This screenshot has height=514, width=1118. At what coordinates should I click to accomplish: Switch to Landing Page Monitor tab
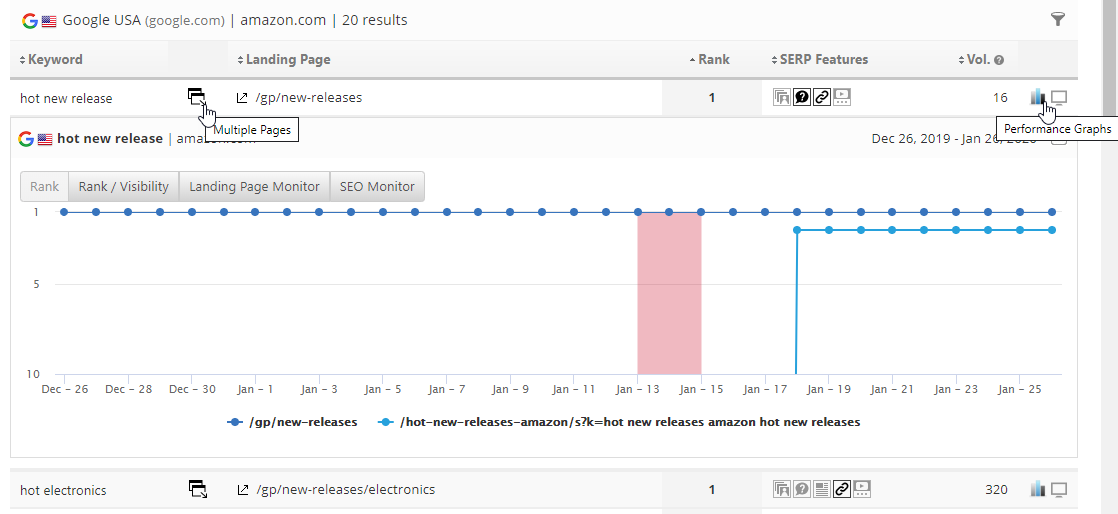click(x=254, y=186)
